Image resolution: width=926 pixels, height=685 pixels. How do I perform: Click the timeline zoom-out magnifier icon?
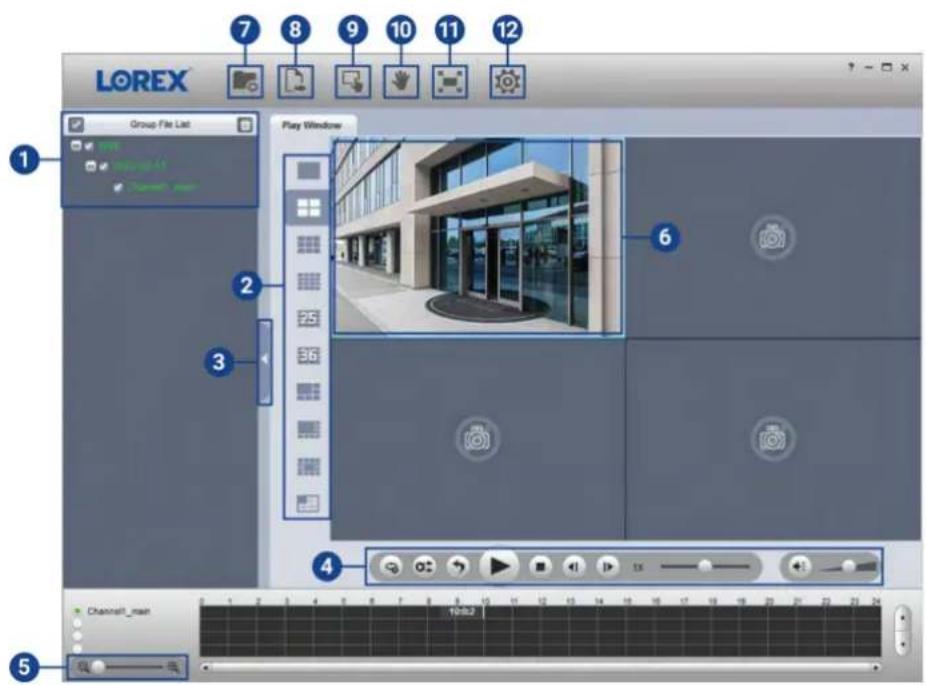point(83,667)
